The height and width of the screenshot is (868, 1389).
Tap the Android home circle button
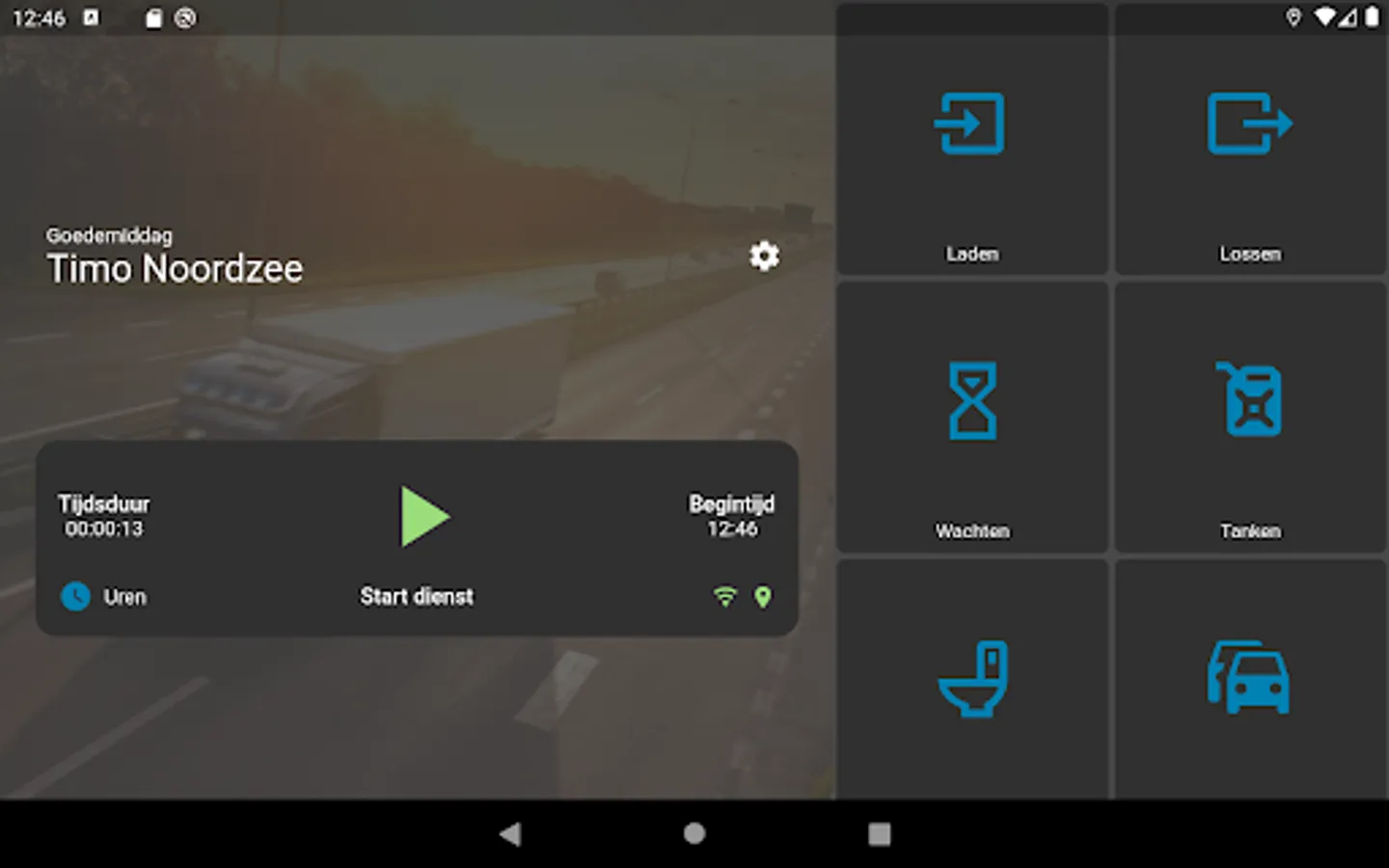pos(694,834)
